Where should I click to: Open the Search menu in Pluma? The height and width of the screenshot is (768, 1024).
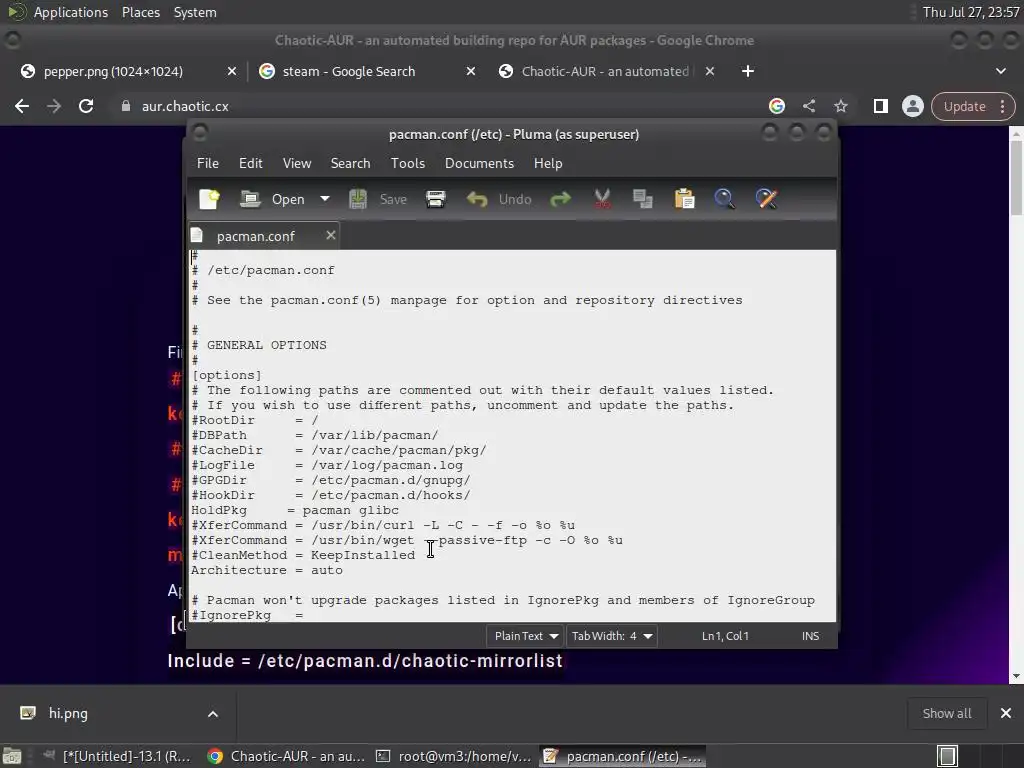[x=350, y=163]
